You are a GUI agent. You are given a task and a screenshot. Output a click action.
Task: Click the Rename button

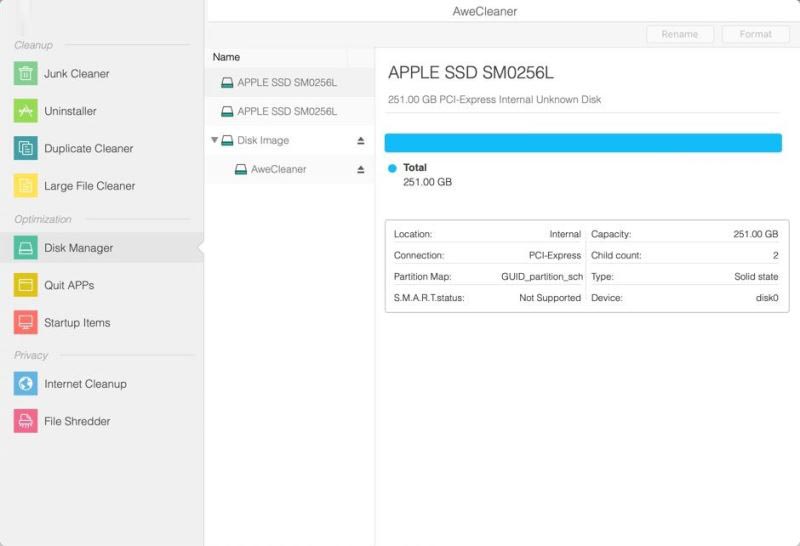click(680, 34)
